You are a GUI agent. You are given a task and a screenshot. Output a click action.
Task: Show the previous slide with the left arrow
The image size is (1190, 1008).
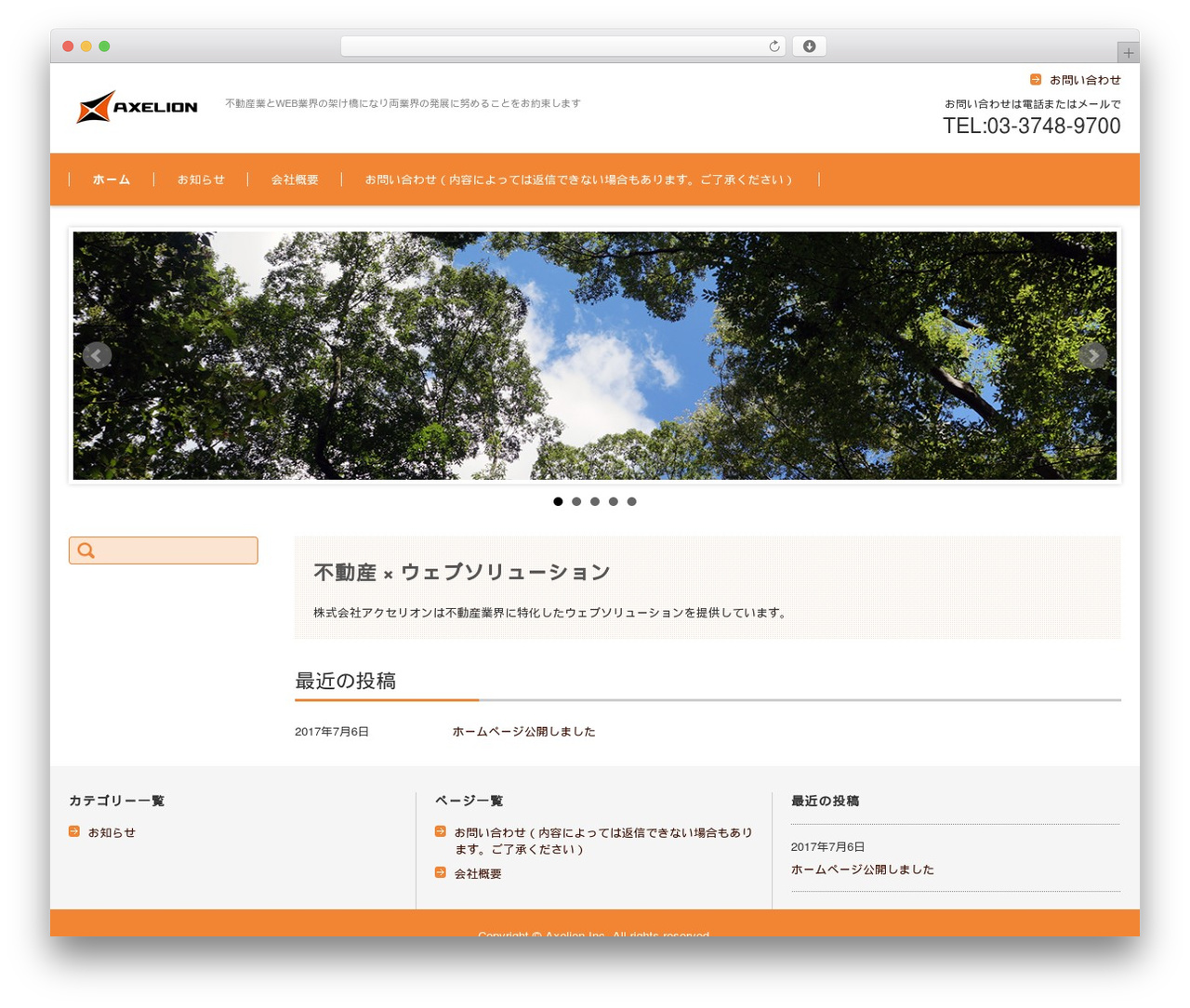coord(97,355)
